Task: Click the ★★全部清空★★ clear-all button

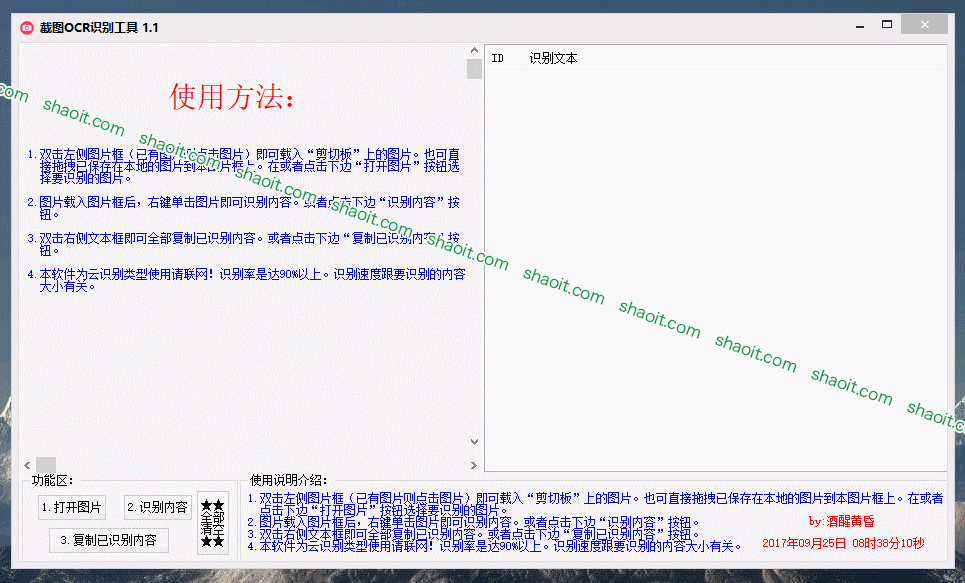Action: pos(212,523)
